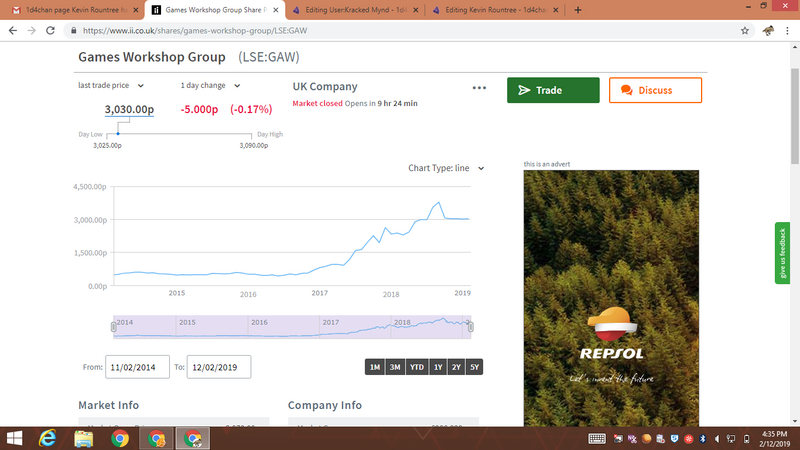Open the first Chrome taskbar icon

click(x=120, y=438)
